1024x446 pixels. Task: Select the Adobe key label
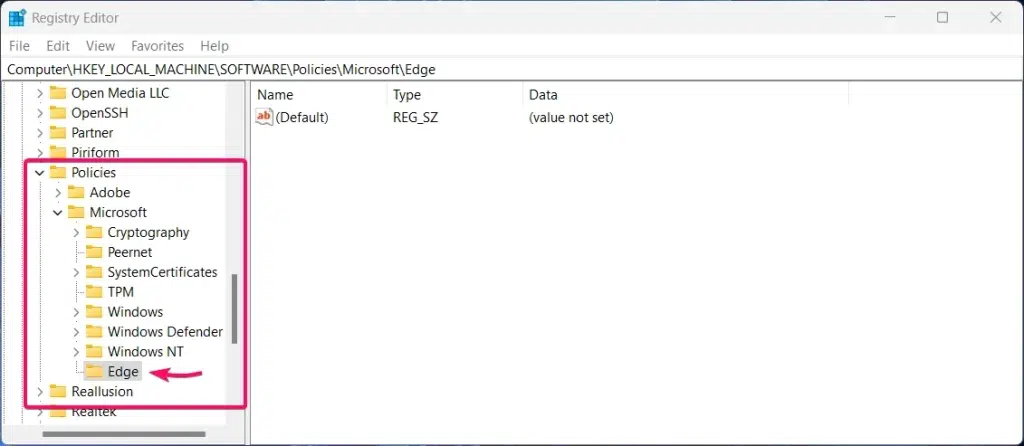point(110,193)
